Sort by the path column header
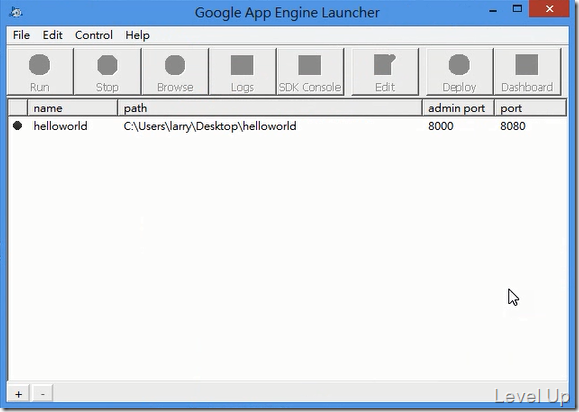The height and width of the screenshot is (412, 579). pyautogui.click(x=270, y=108)
